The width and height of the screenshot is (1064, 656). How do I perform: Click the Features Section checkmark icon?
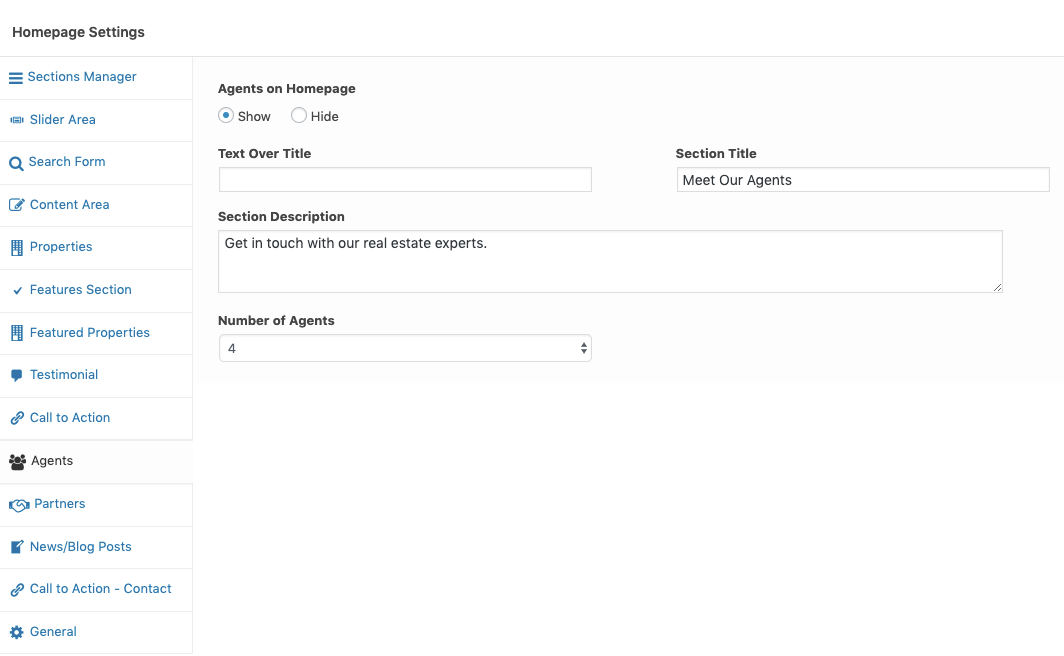click(18, 290)
